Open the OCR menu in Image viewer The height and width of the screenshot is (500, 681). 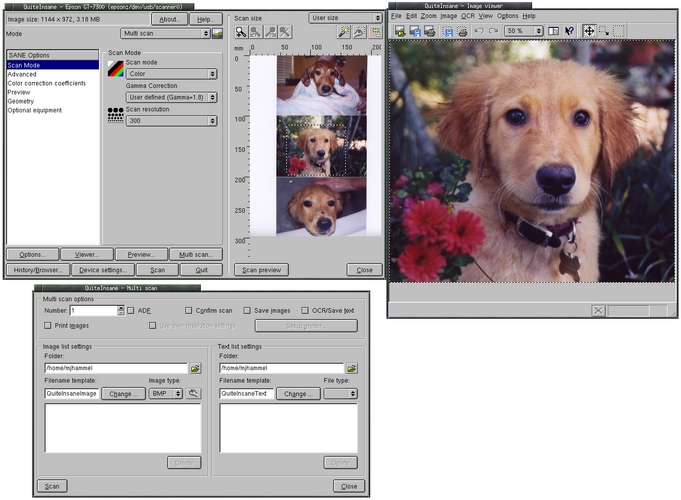click(467, 17)
